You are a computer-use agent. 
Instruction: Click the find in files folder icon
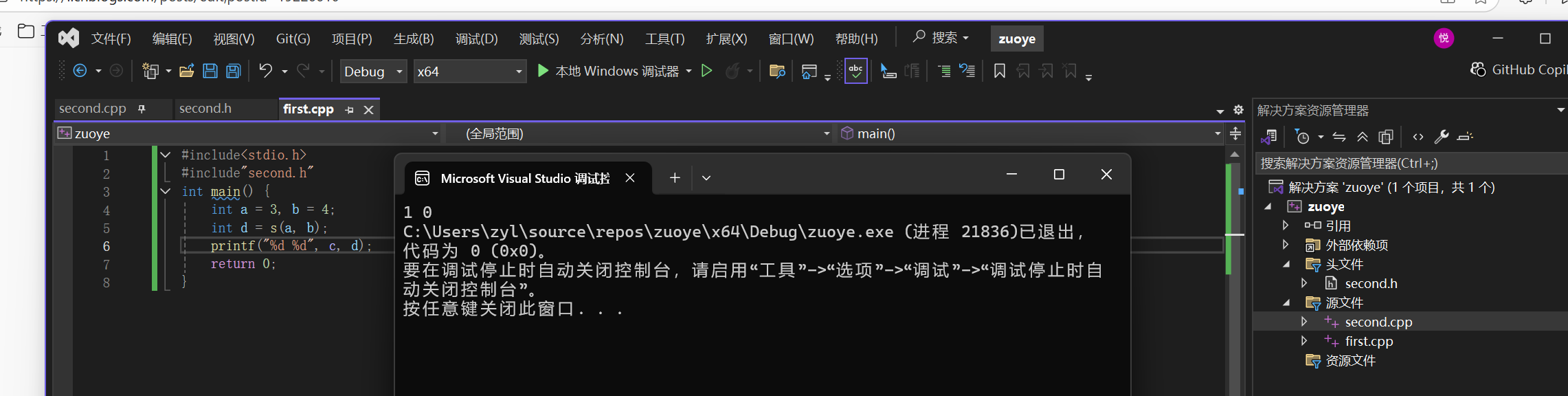[777, 71]
